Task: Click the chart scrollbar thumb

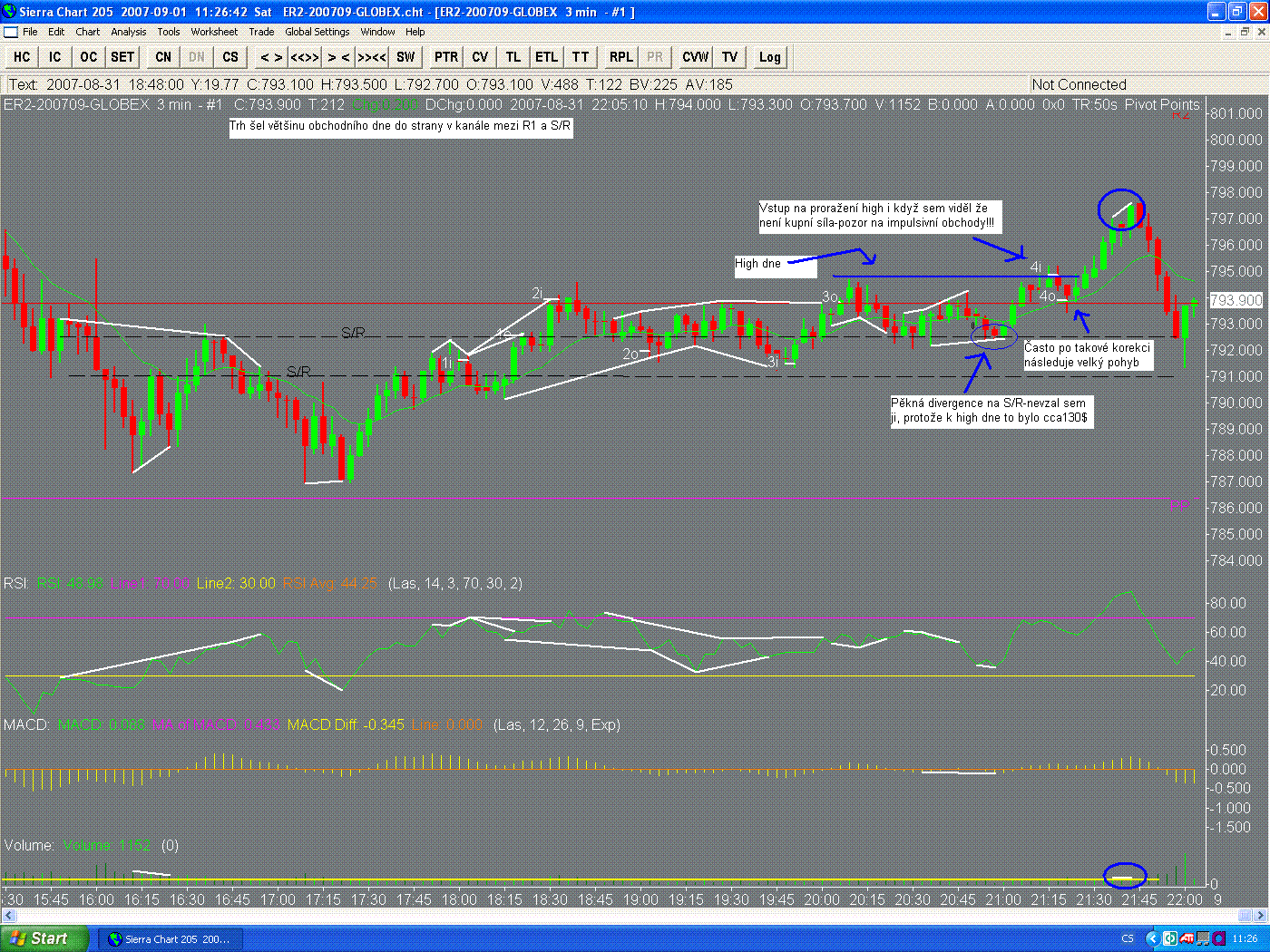Action: pyautogui.click(x=1245, y=915)
